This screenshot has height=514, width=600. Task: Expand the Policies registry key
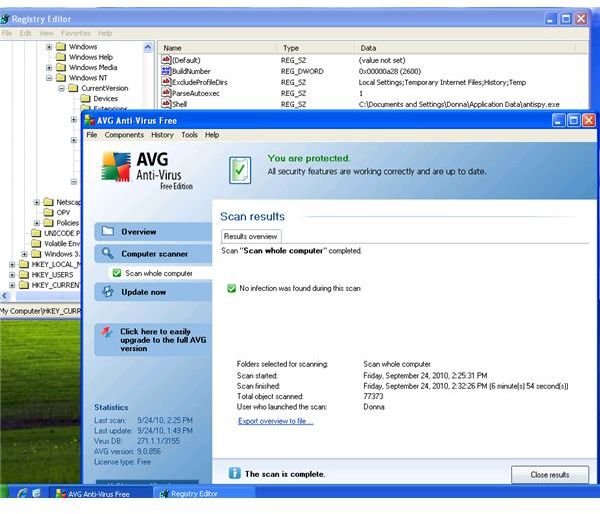37,223
